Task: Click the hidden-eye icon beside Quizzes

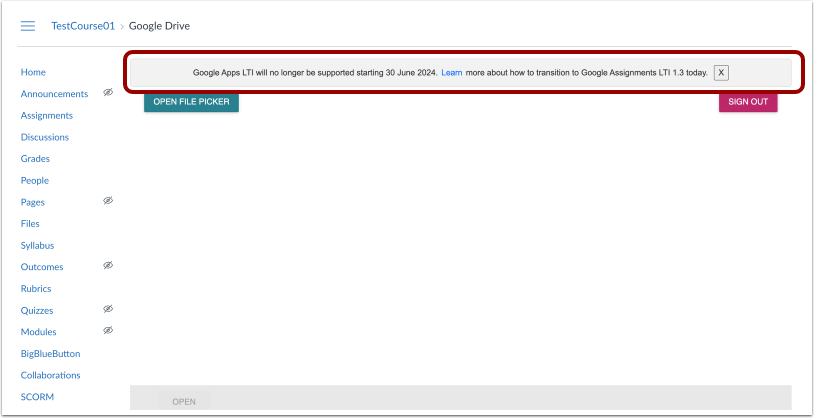Action: 108,309
